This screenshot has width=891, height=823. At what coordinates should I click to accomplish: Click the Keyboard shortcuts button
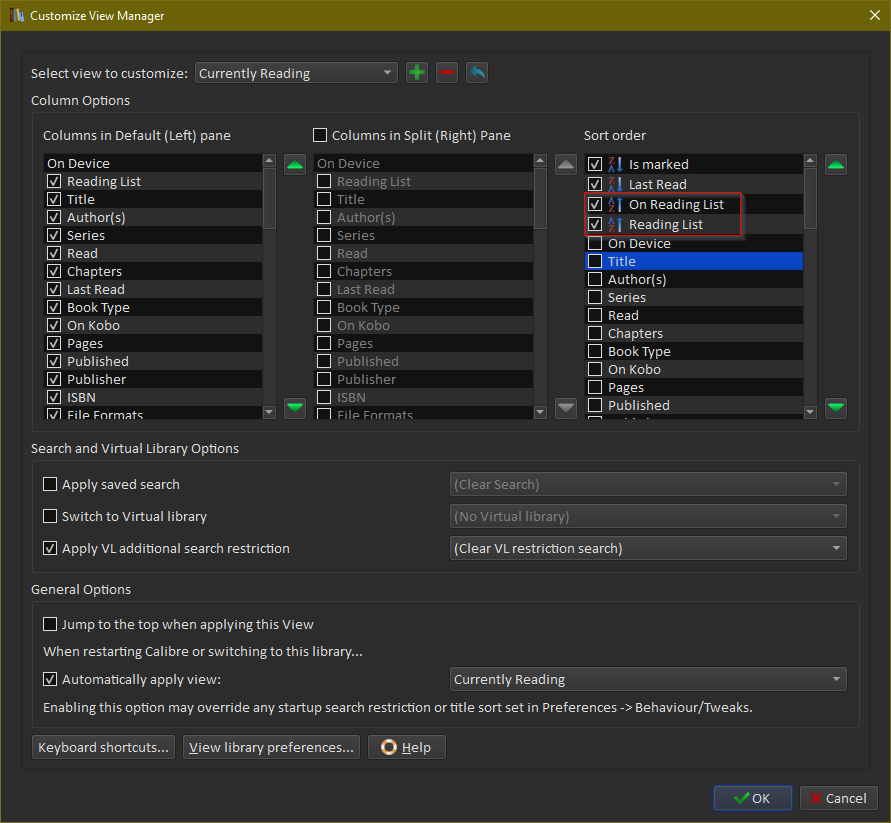(103, 747)
